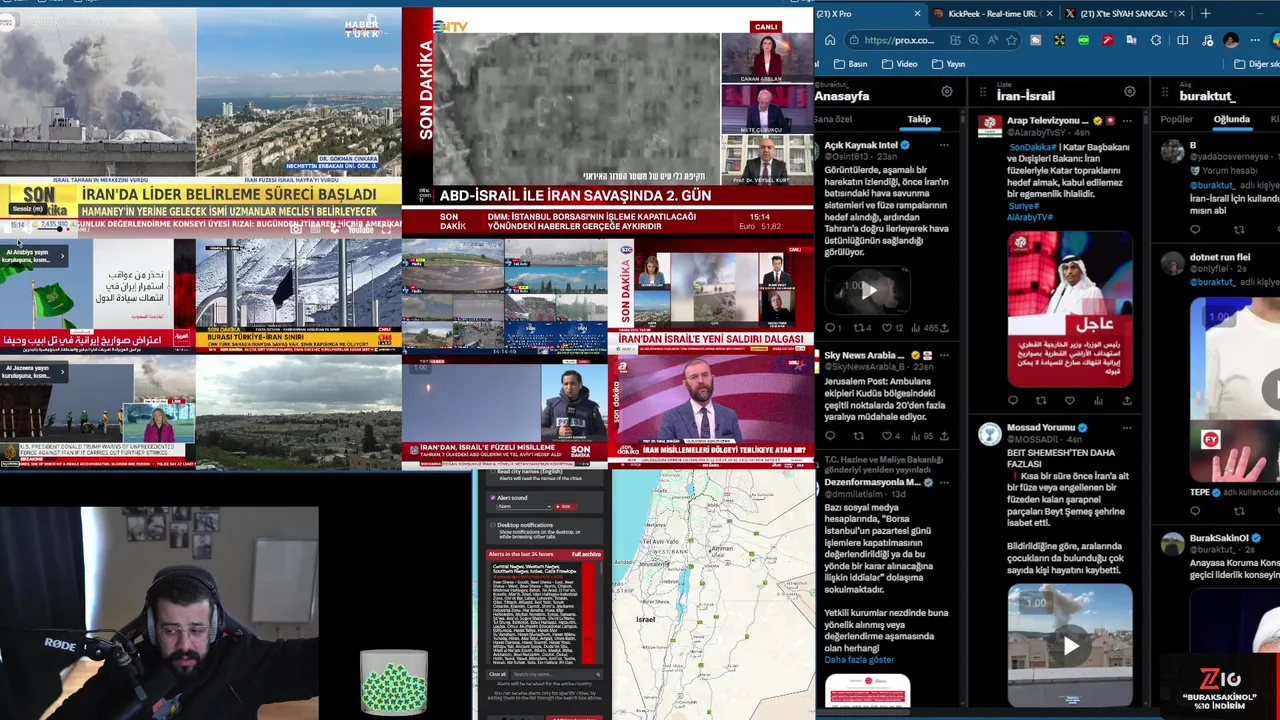1280x720 pixels.
Task: Select Popüler tab in buraktut_ column
Action: pyautogui.click(x=1176, y=119)
